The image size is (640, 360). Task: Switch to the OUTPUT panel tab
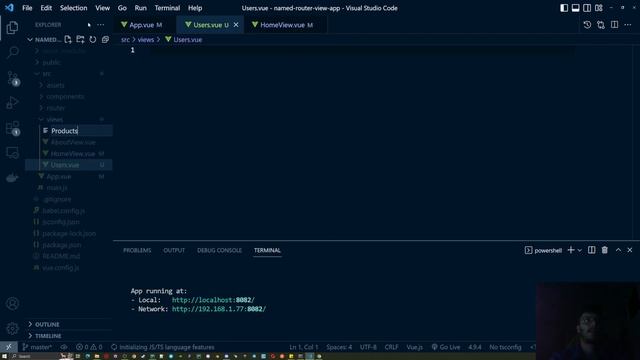point(174,250)
